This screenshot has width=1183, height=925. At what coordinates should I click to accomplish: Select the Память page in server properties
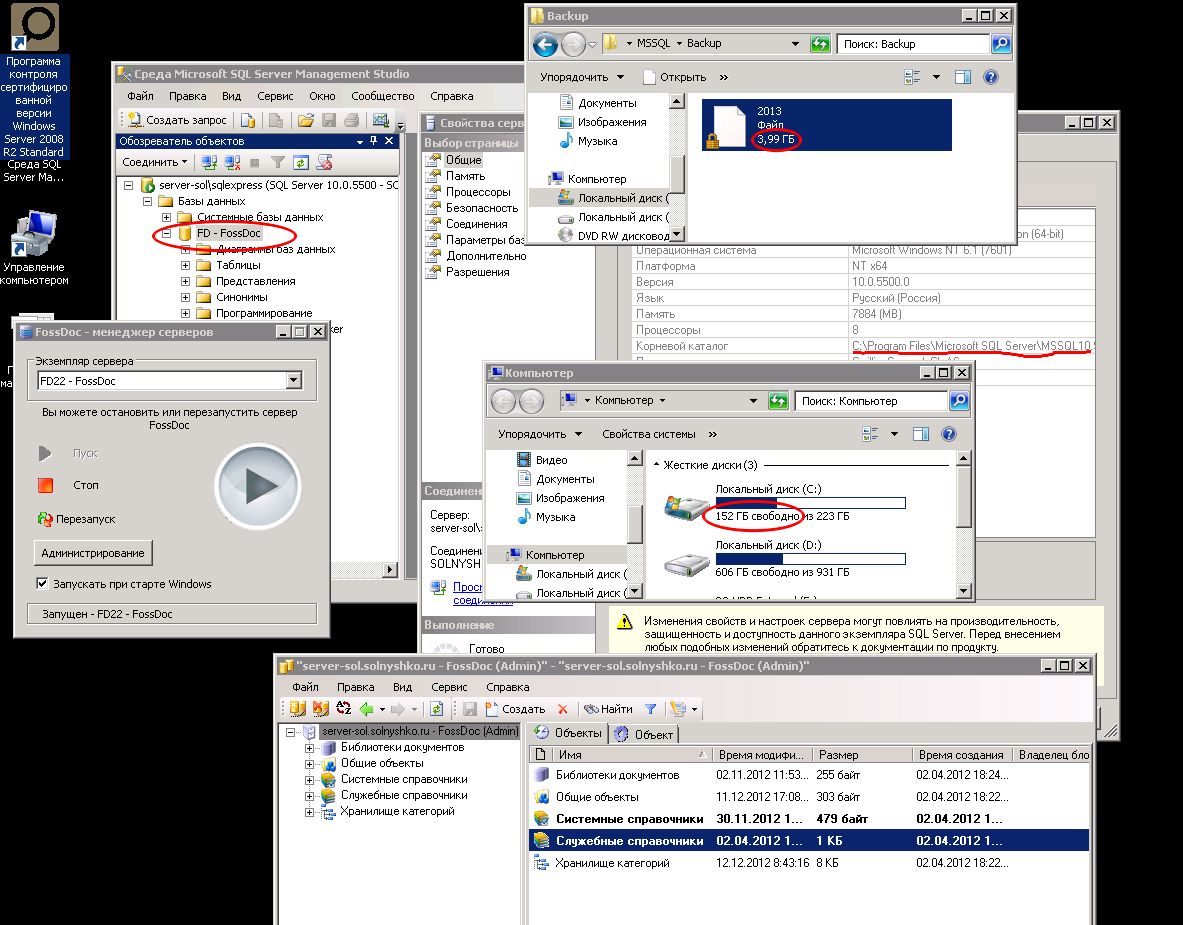(465, 176)
